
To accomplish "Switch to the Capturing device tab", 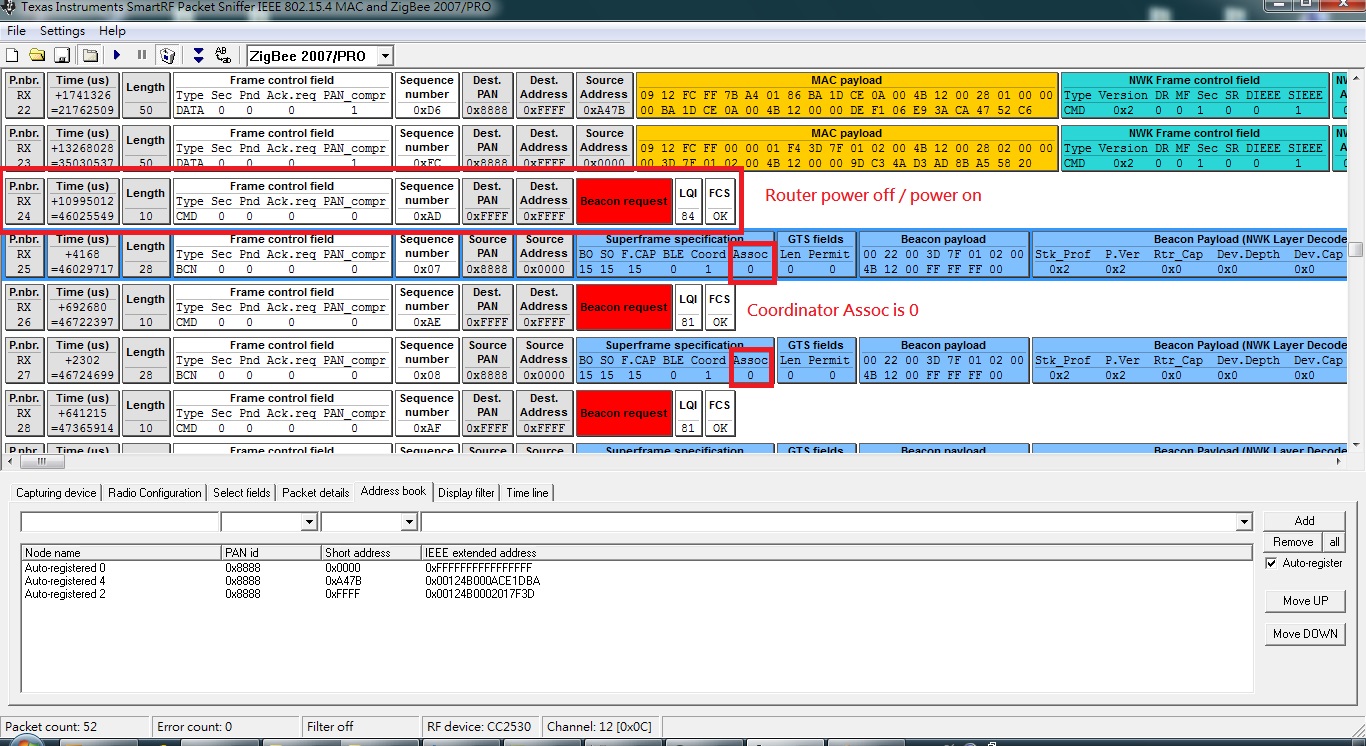I will point(57,493).
